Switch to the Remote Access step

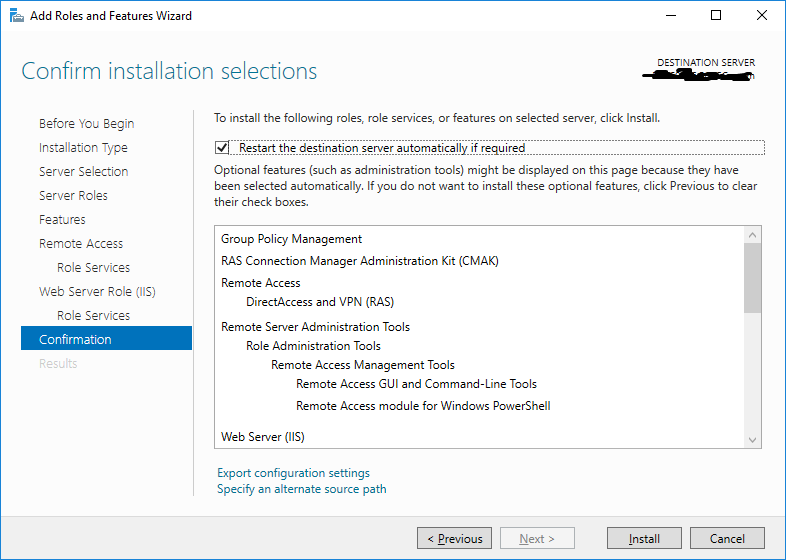coord(81,244)
